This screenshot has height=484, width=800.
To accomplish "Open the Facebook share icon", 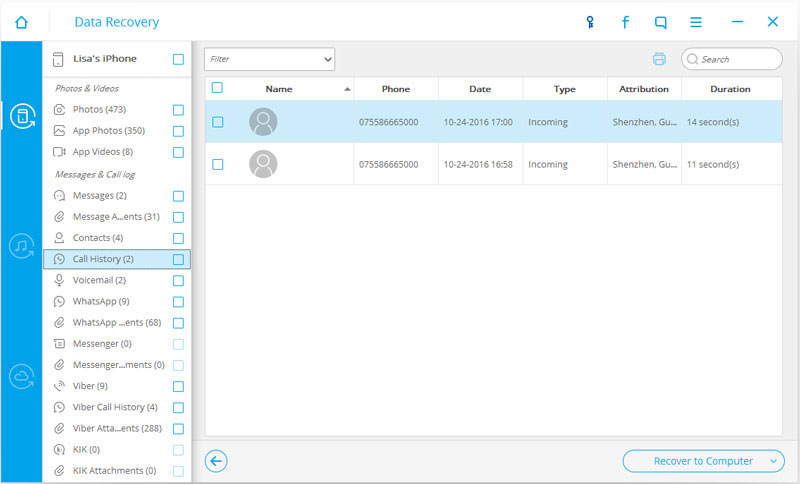I will (625, 22).
